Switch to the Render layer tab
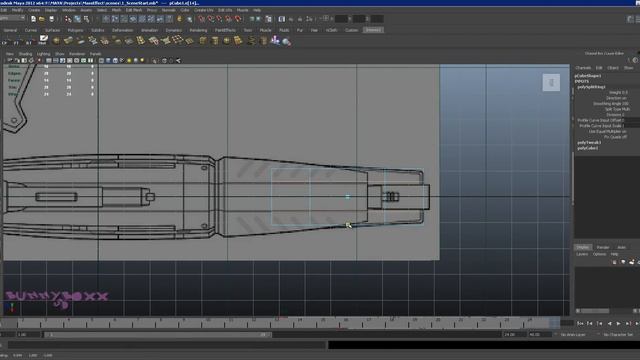 click(603, 247)
